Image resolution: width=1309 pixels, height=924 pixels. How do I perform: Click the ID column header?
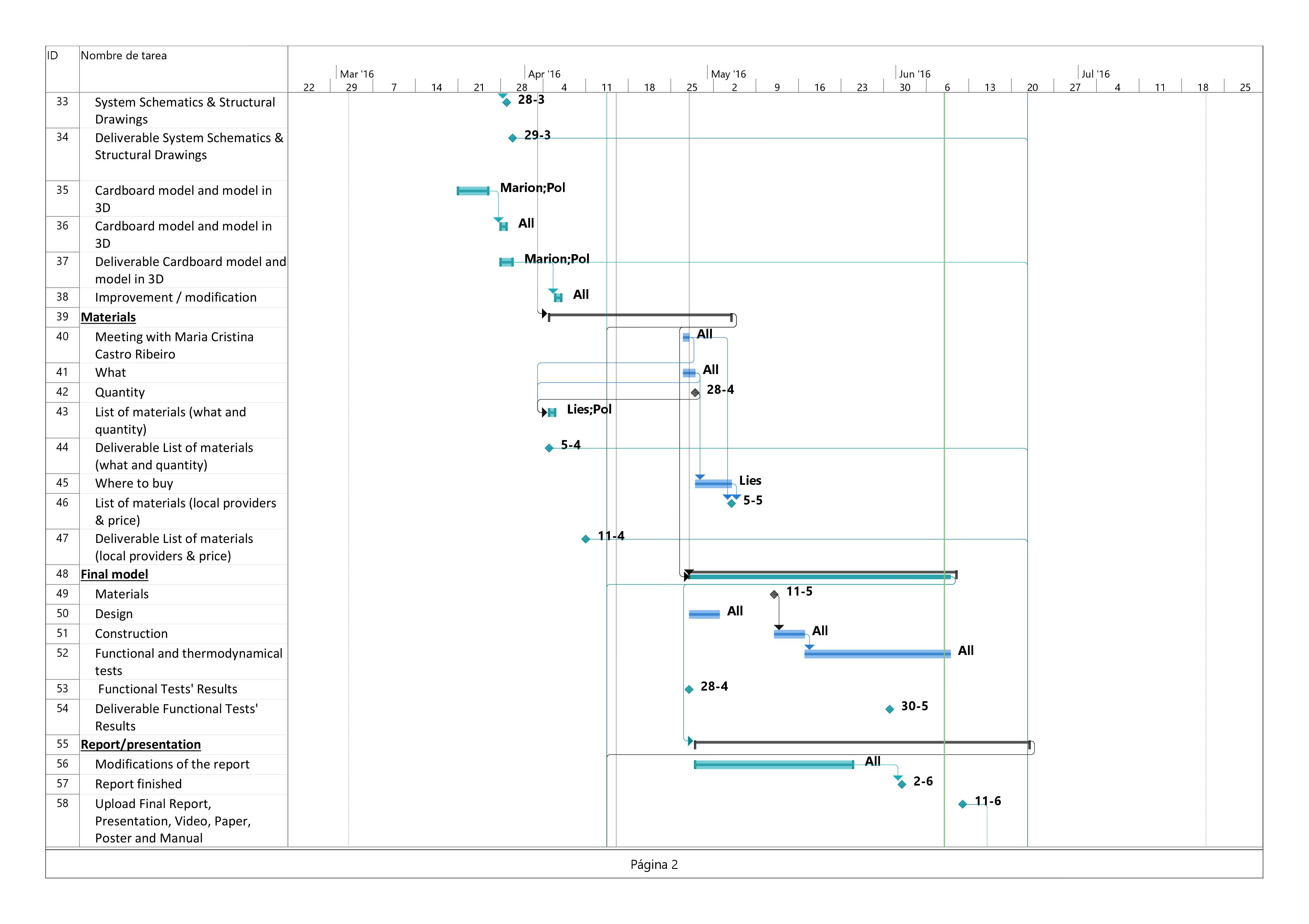52,56
